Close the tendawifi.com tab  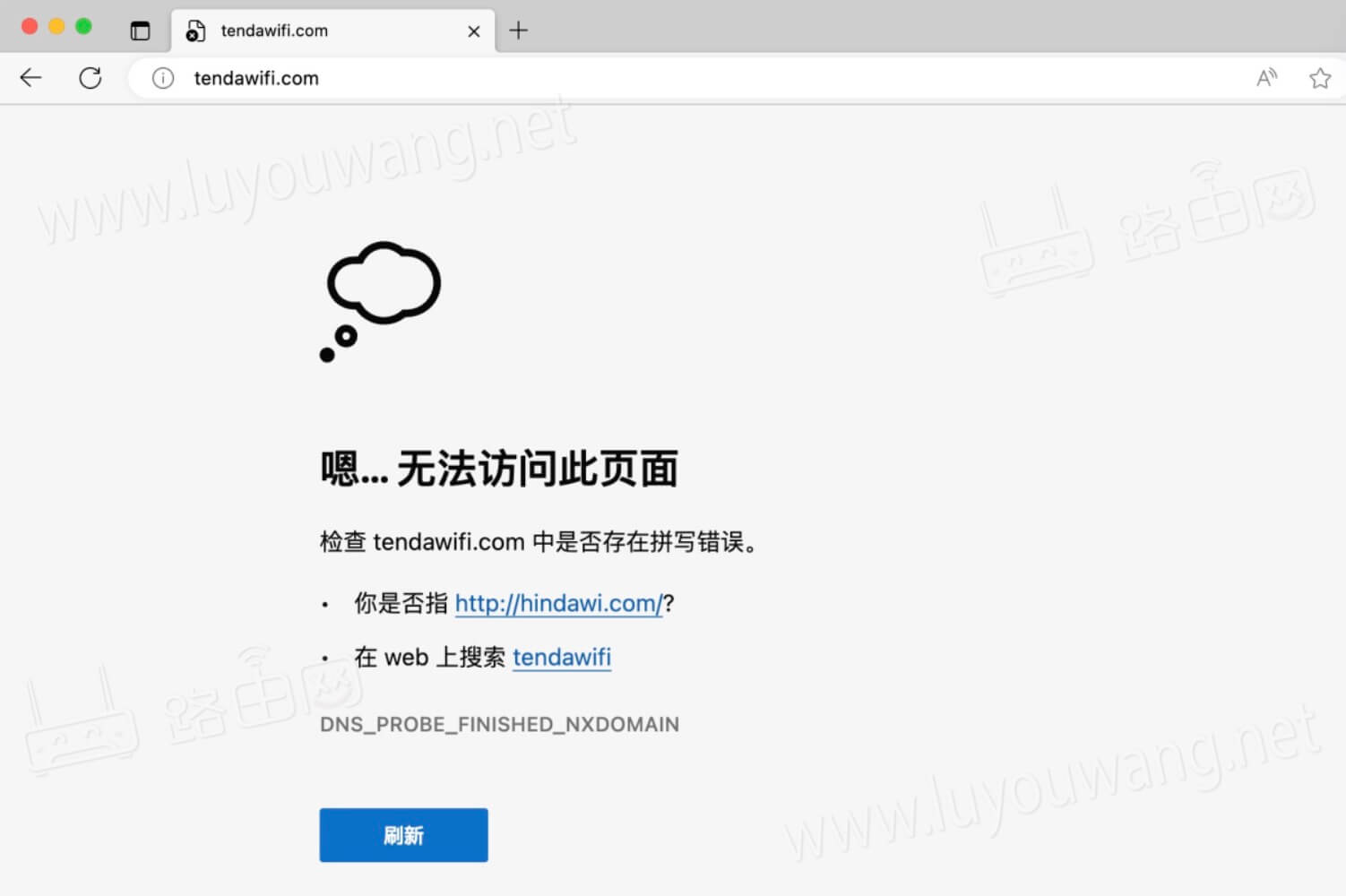[x=473, y=30]
